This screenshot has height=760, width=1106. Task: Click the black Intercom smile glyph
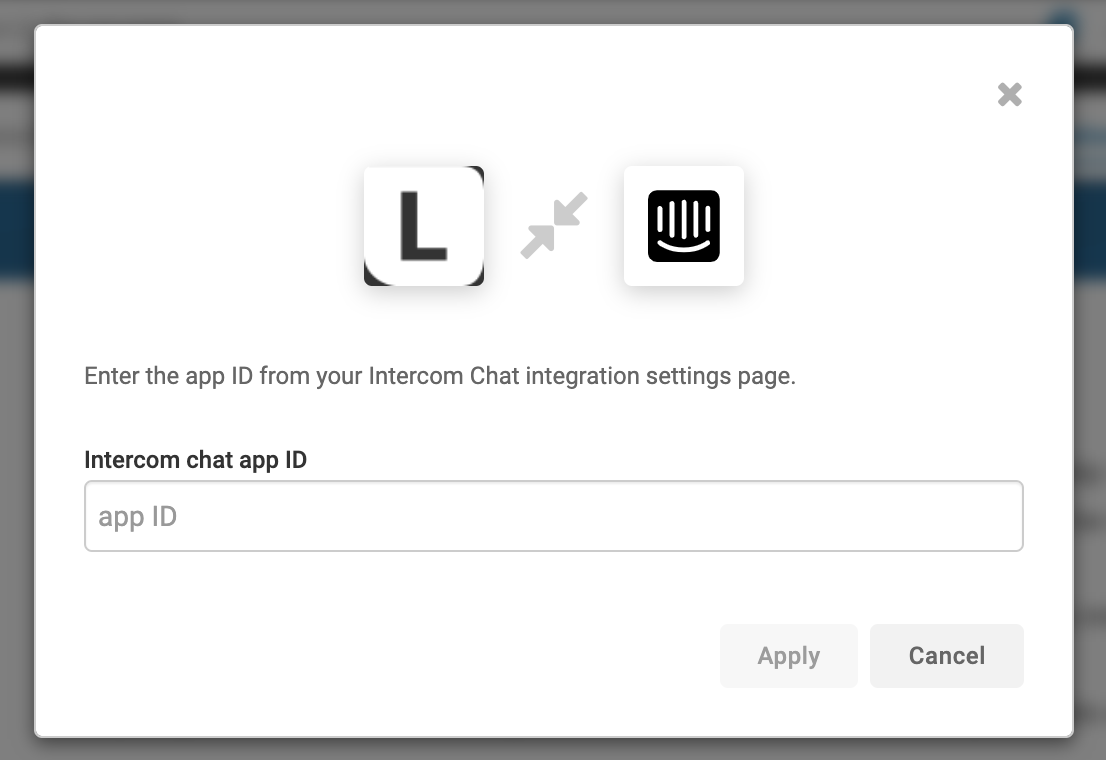[x=683, y=226]
